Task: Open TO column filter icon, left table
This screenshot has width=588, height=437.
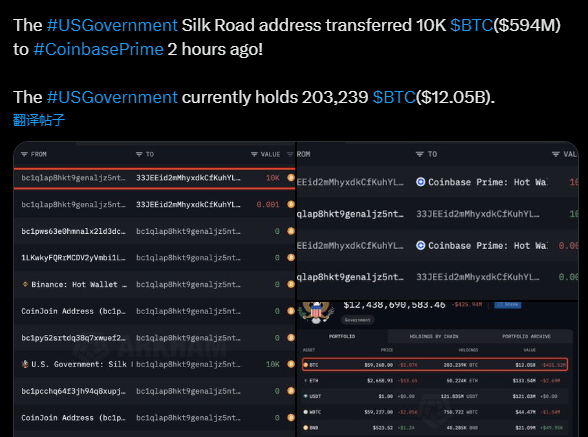Action: click(139, 155)
